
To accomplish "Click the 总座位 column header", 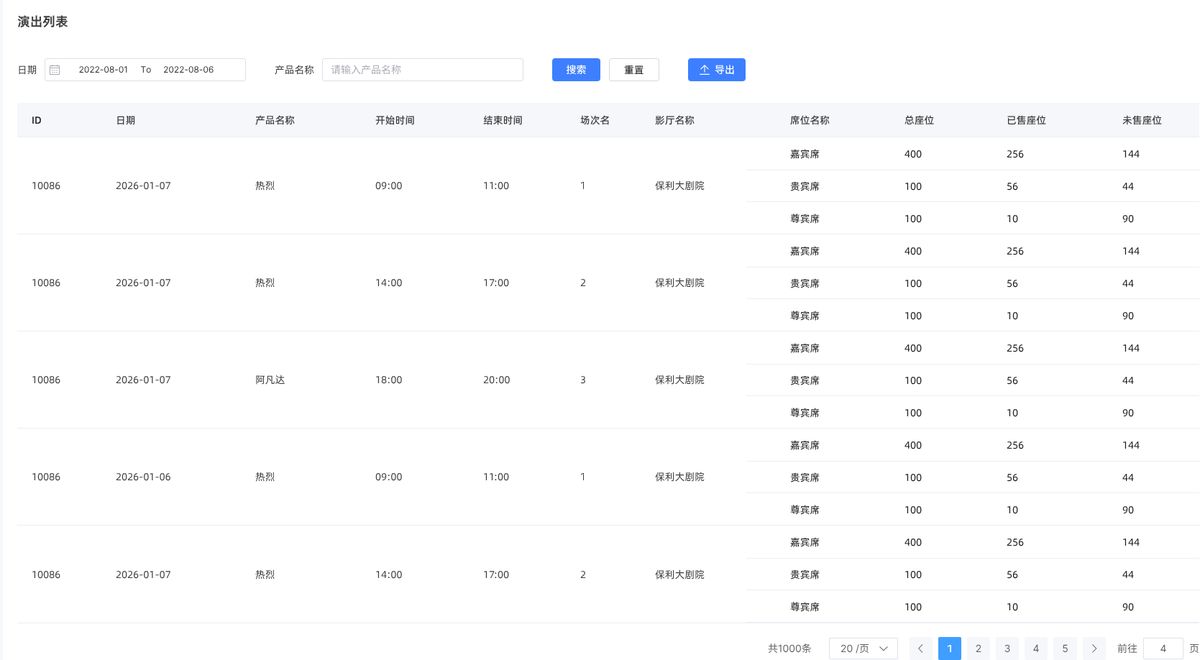I will point(920,120).
